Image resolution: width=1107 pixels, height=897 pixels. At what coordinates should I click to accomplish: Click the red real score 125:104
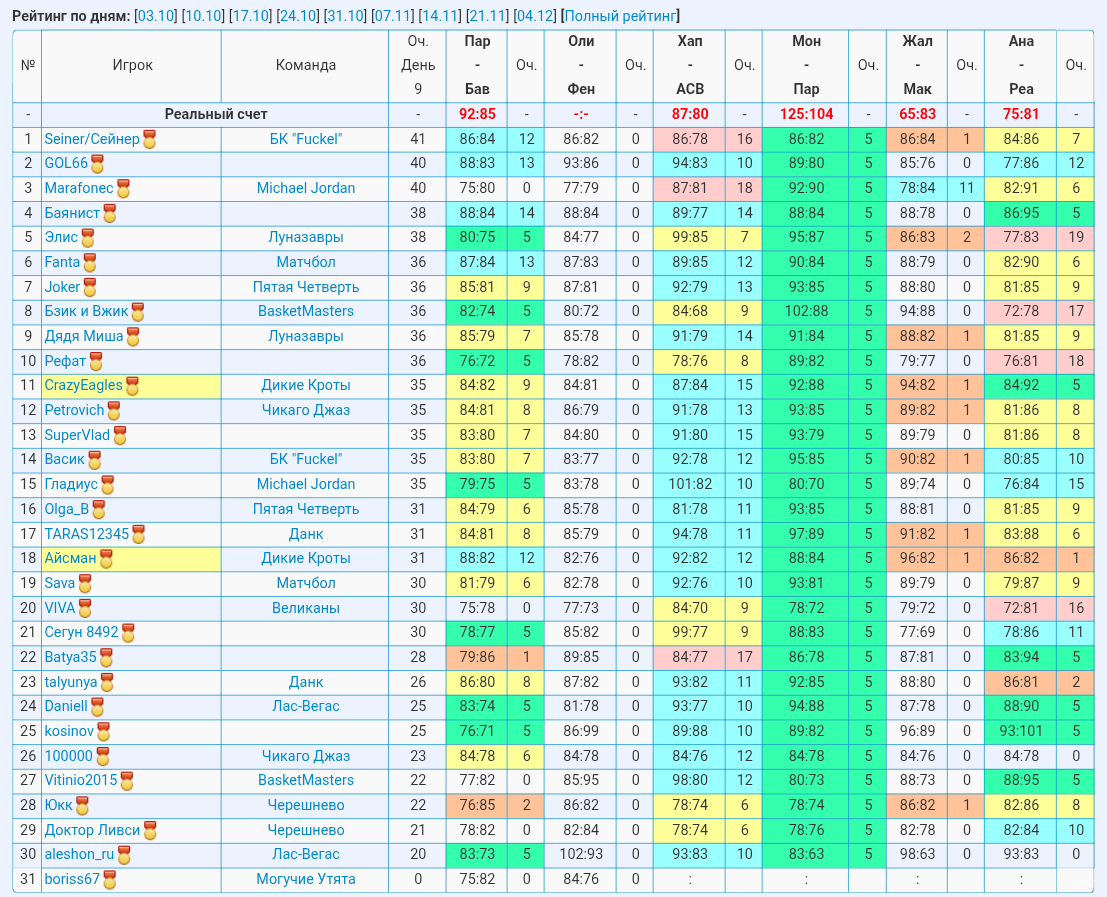pyautogui.click(x=806, y=114)
